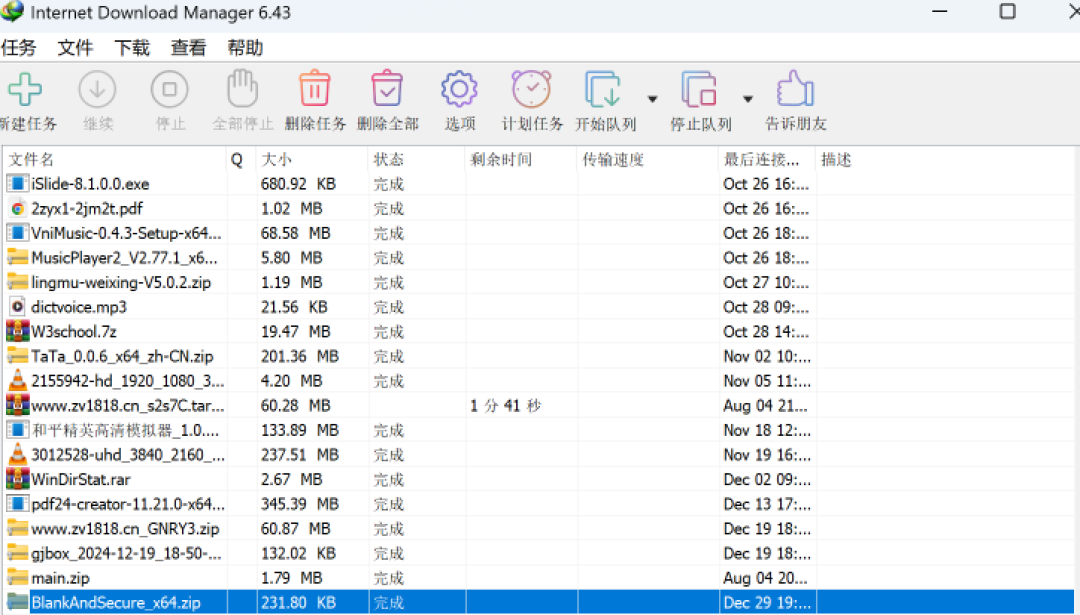Click the 停止队列 icon
Viewport: 1080px width, 615px height.
click(x=700, y=89)
